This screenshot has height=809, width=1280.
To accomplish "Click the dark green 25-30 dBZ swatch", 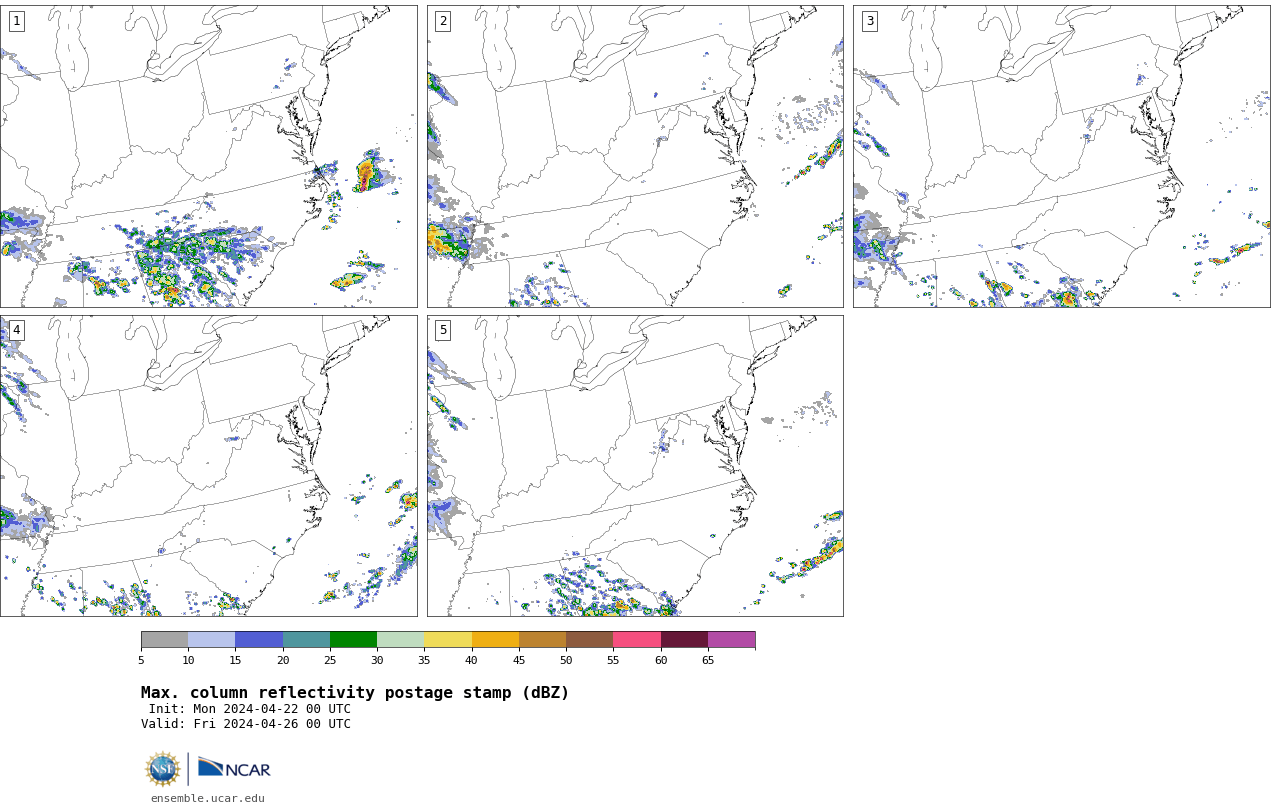I will coord(354,640).
